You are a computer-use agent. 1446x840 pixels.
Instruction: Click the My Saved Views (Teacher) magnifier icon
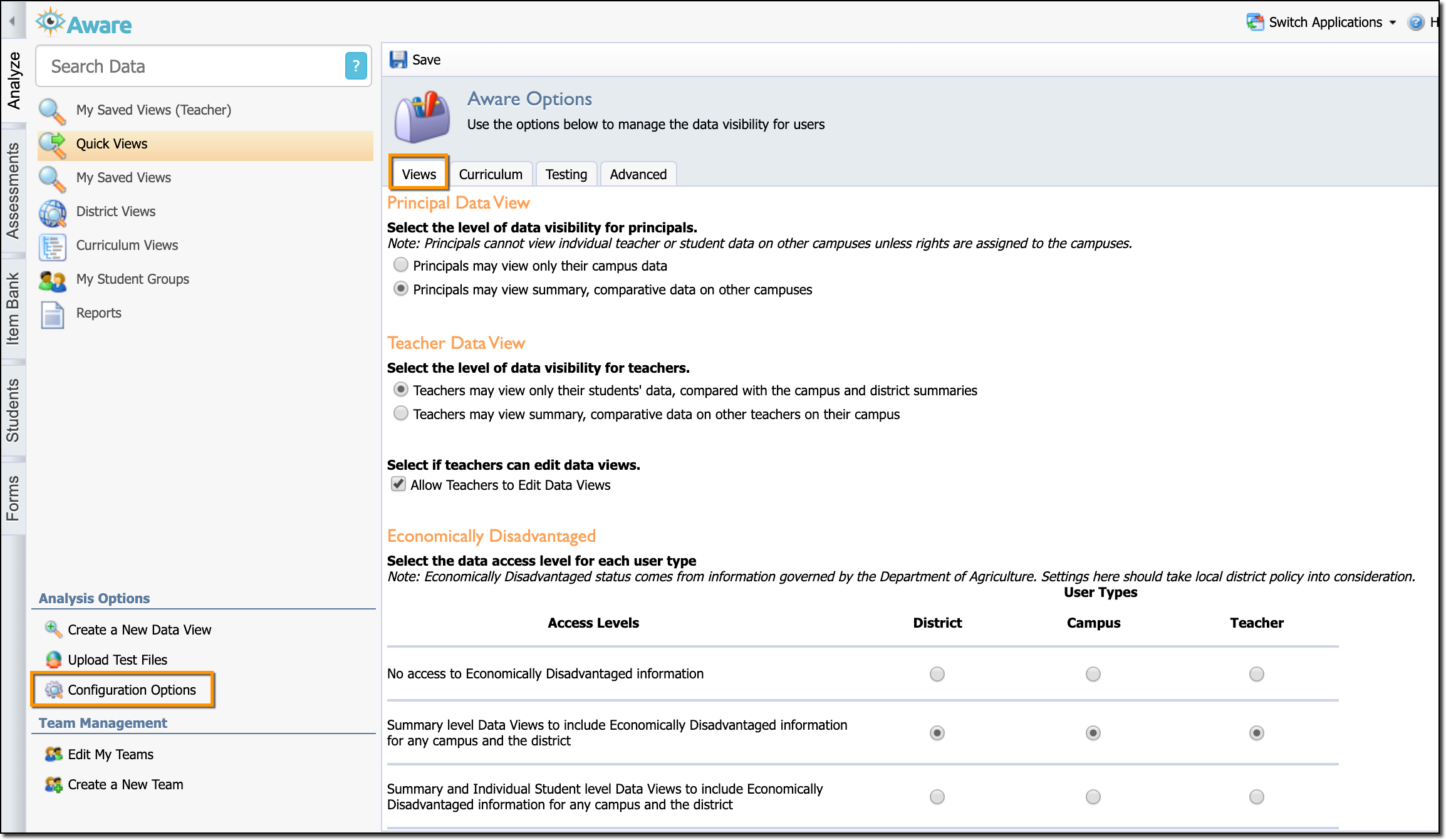[52, 111]
